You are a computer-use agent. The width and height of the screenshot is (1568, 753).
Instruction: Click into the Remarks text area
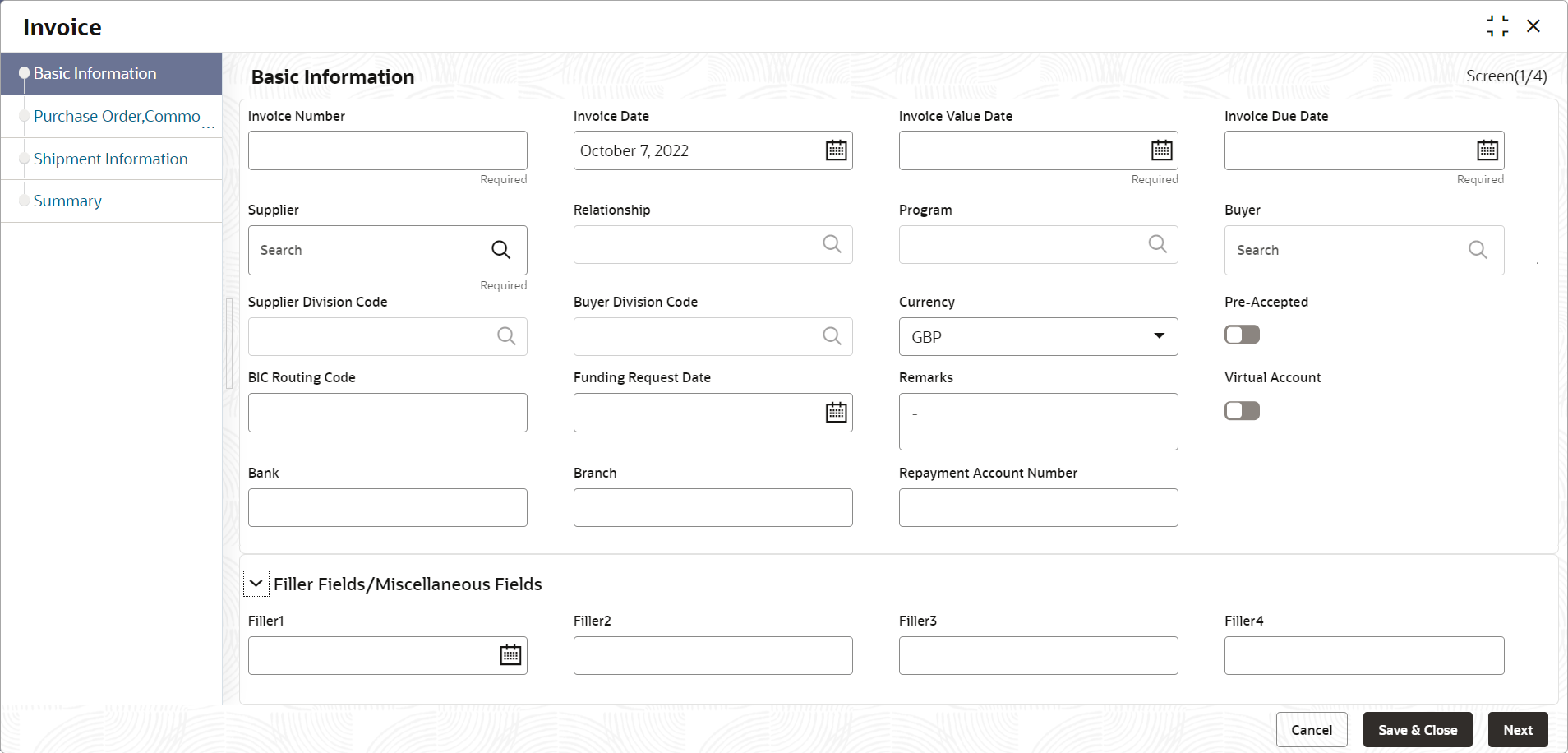tap(1038, 422)
